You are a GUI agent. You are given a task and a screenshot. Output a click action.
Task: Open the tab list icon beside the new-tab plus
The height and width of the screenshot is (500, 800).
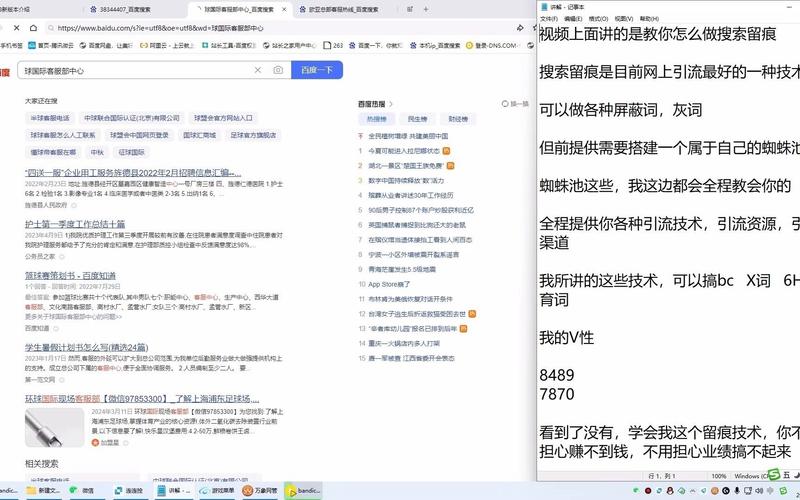(x=410, y=9)
